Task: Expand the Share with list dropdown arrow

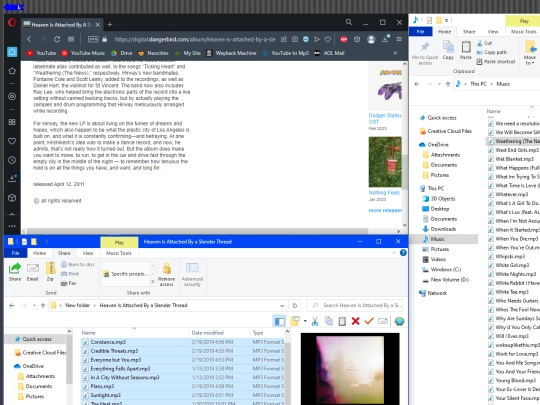Action: click(x=153, y=282)
